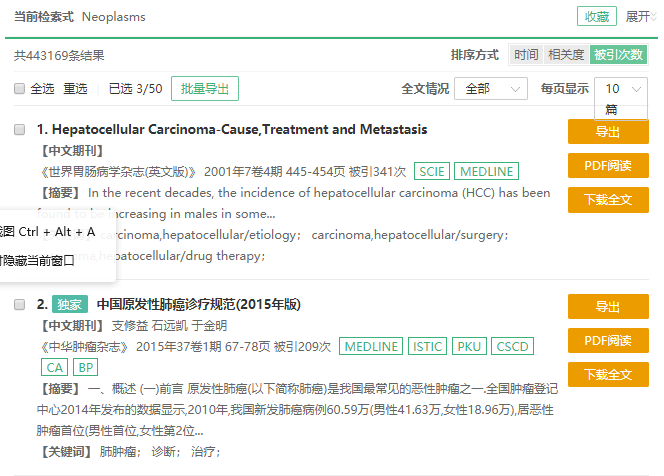The height and width of the screenshot is (476, 664).
Task: Sort results by 时间
Action: pos(525,55)
